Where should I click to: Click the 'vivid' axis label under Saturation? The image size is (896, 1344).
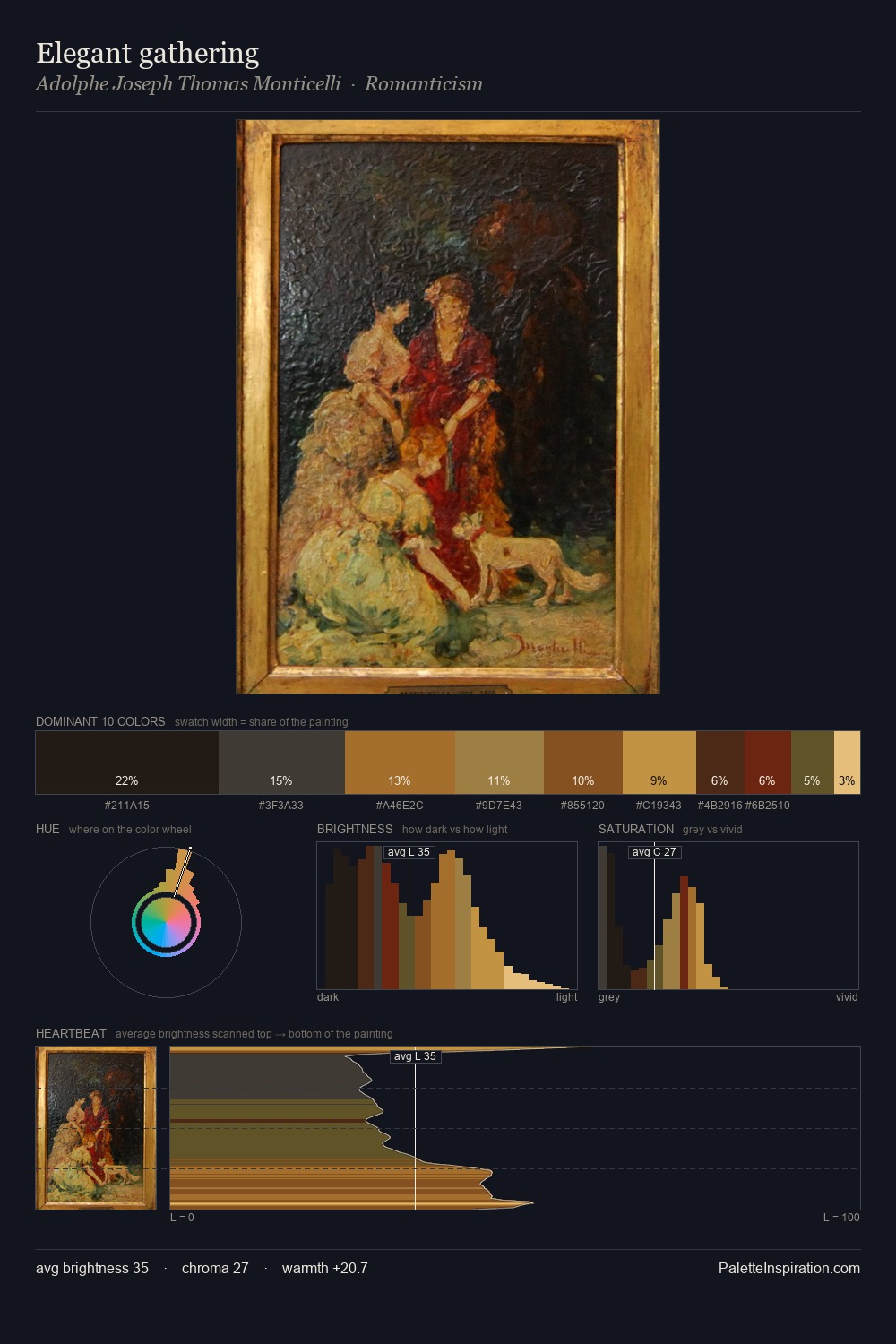[x=847, y=997]
